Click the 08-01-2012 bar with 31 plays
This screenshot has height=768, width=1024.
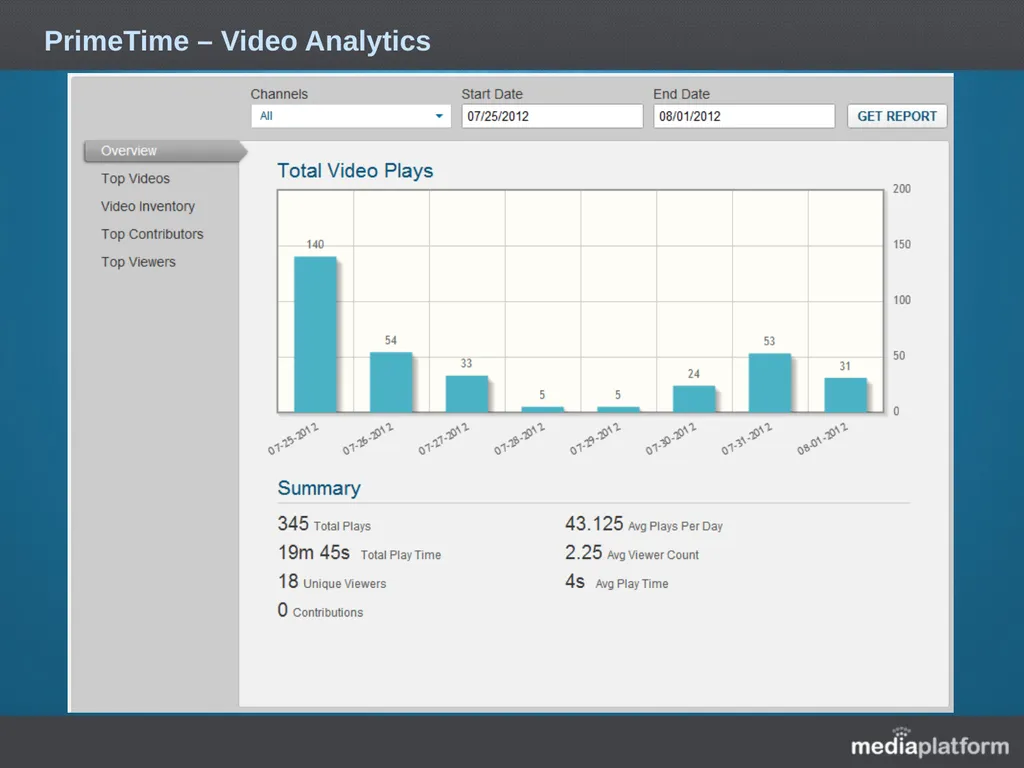(x=846, y=395)
